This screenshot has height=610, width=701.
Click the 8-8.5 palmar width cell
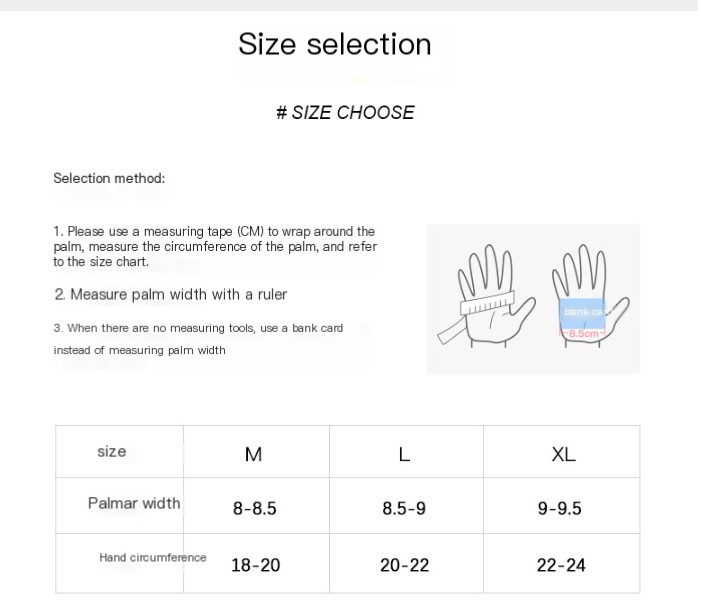click(254, 508)
